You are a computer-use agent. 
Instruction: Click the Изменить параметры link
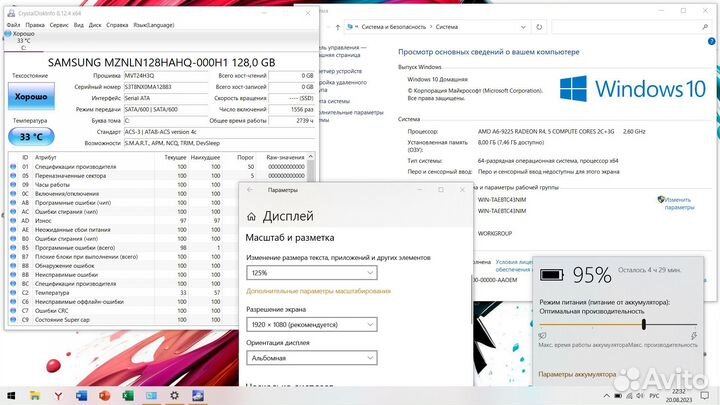[x=679, y=203]
